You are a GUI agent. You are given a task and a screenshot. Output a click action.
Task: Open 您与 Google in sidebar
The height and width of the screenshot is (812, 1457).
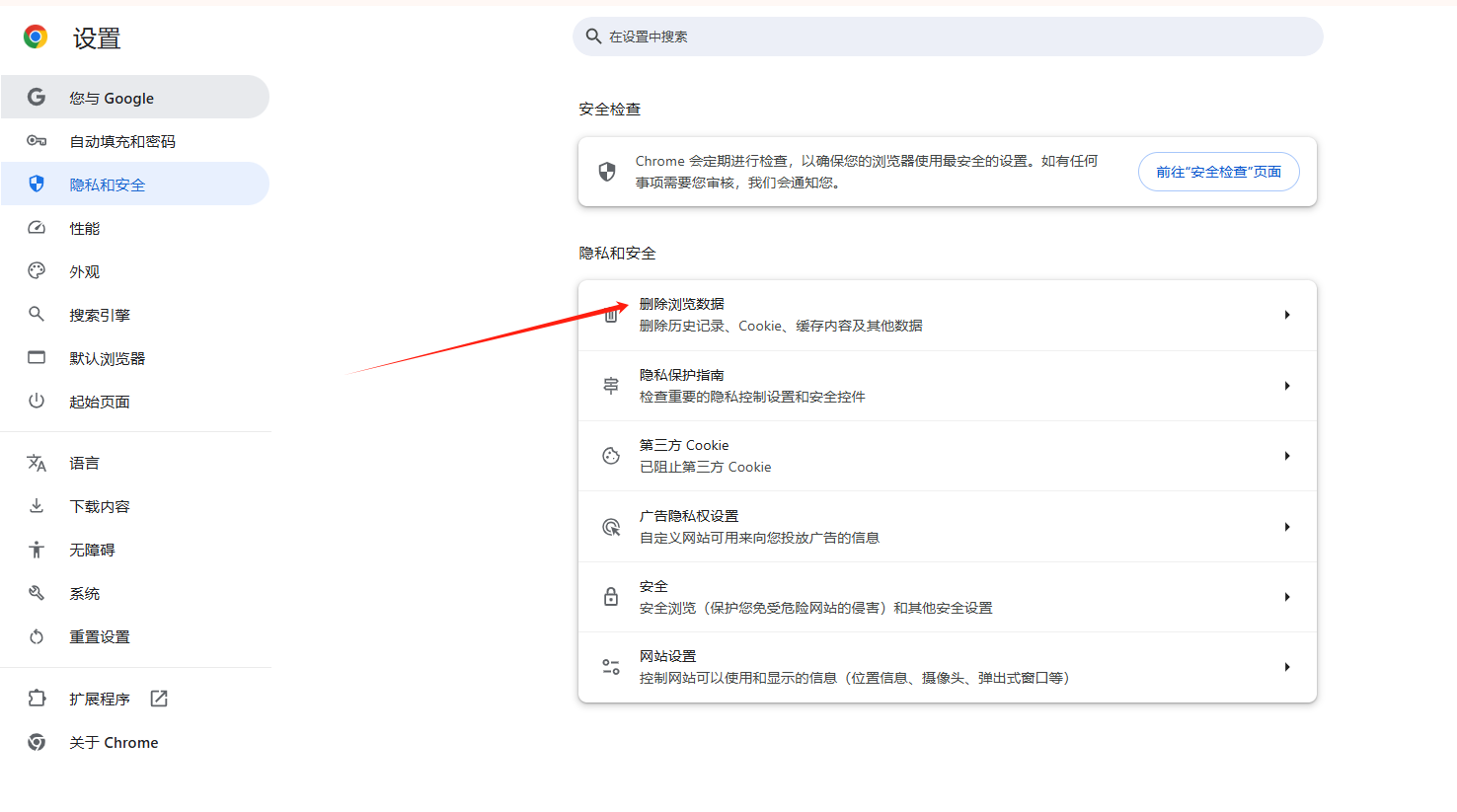coord(134,97)
